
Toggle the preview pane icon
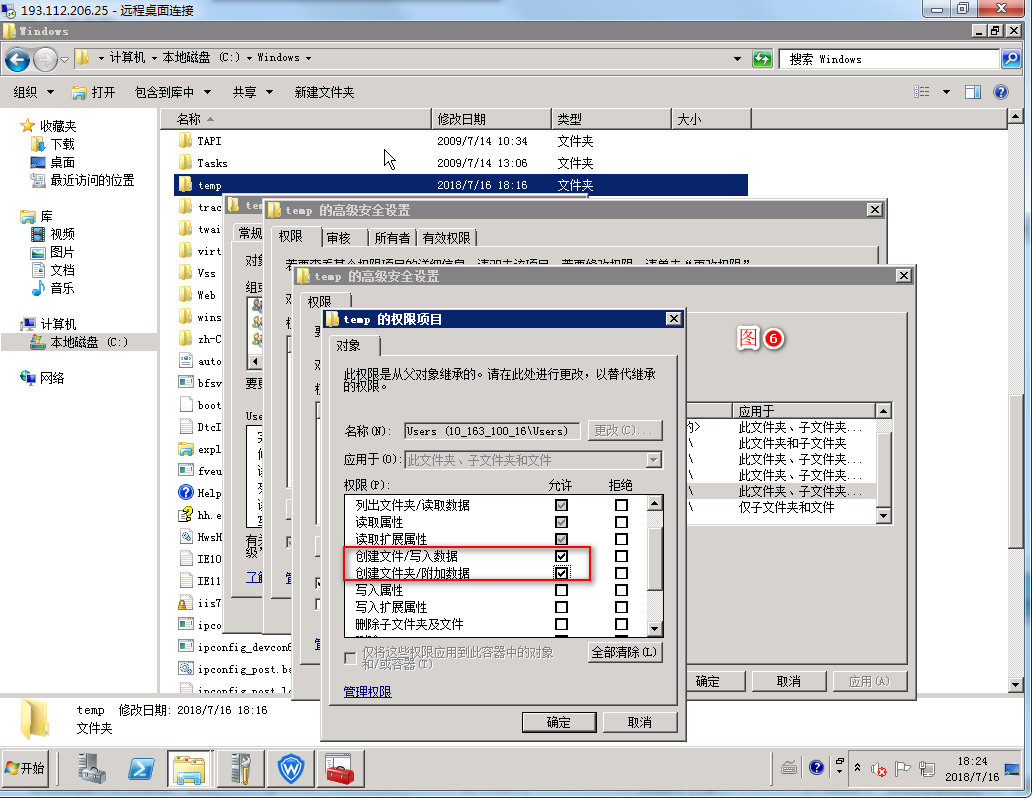pos(972,92)
